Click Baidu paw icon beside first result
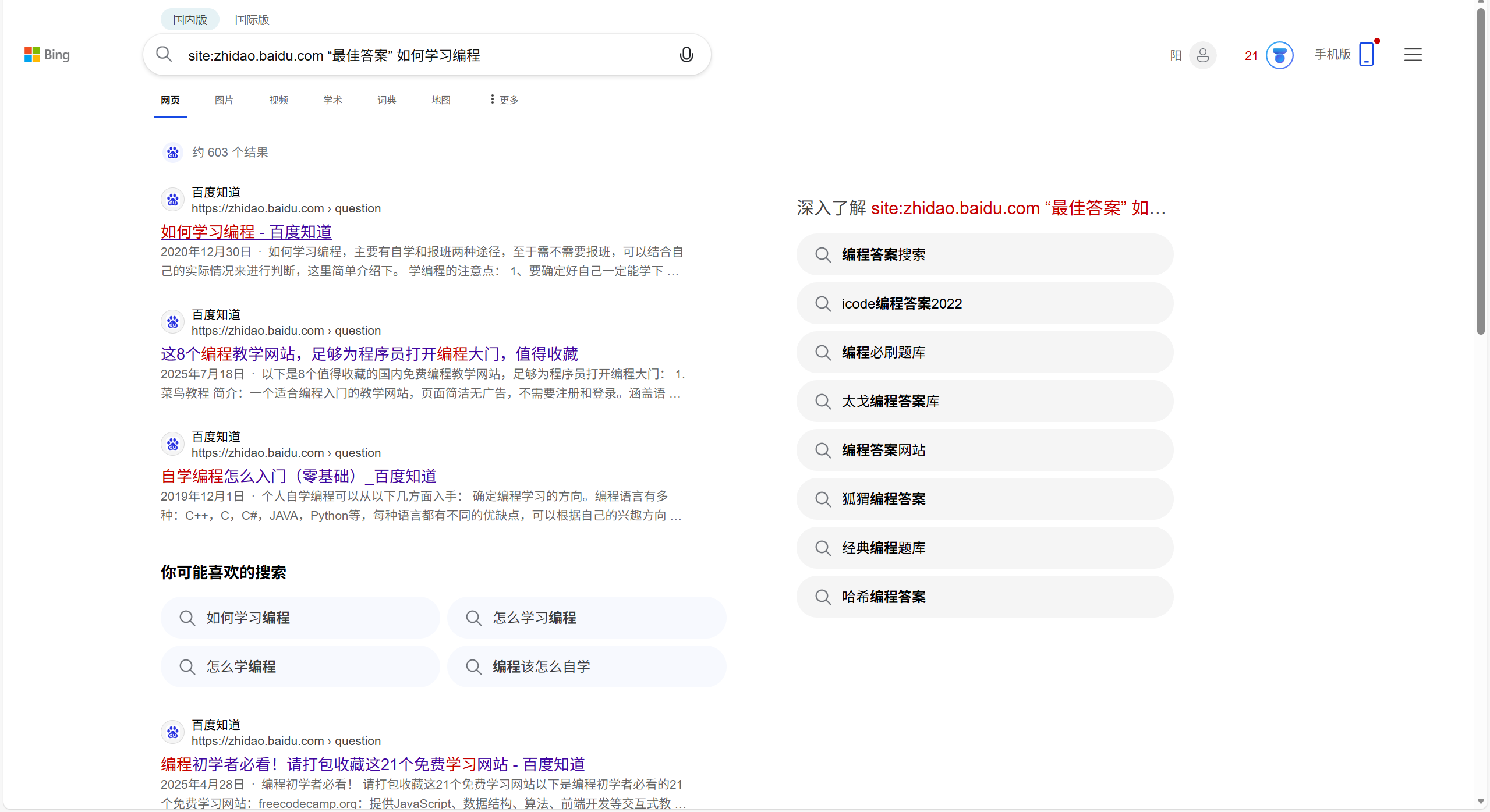 click(172, 200)
